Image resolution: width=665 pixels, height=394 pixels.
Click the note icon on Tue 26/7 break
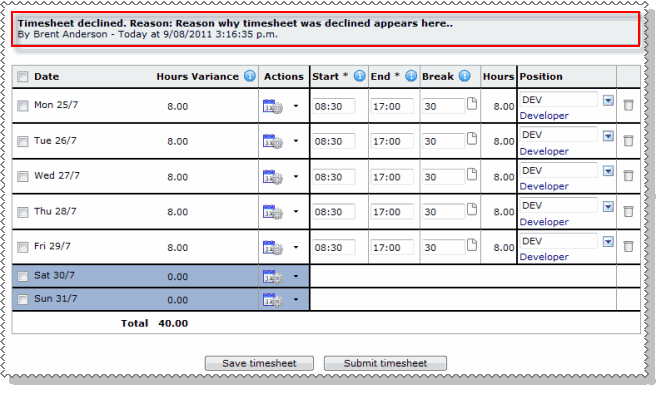[472, 138]
